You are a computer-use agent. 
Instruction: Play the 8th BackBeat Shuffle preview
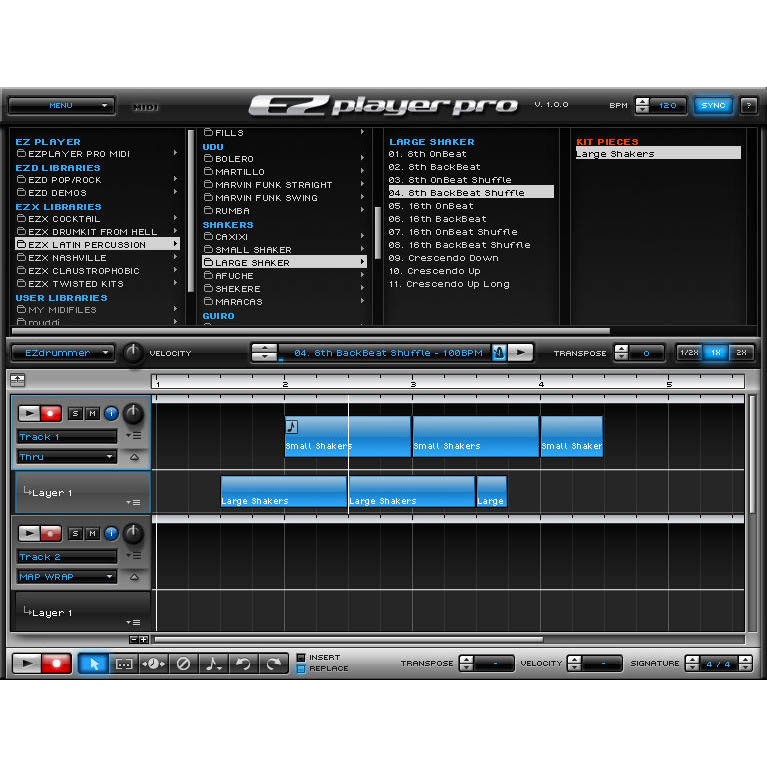(520, 352)
